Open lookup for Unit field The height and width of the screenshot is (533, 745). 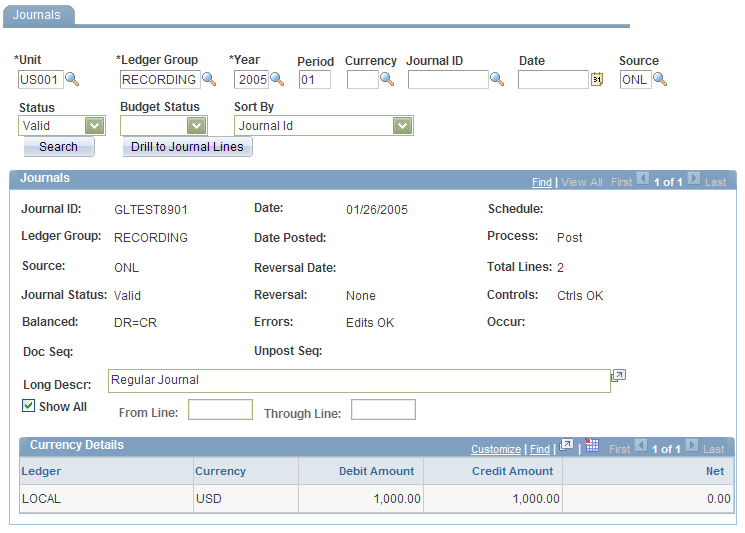click(x=72, y=79)
